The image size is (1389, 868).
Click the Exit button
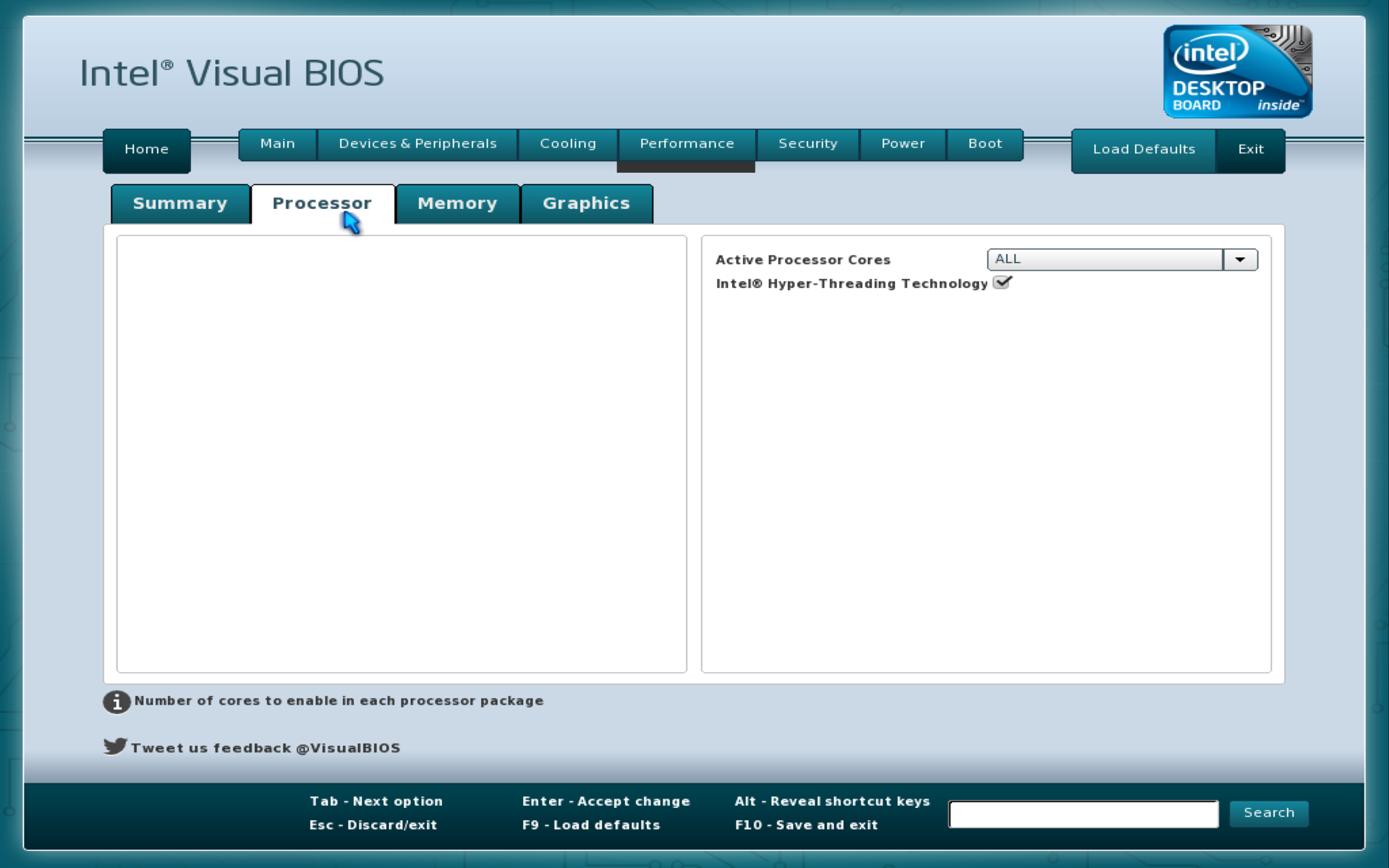[1251, 150]
